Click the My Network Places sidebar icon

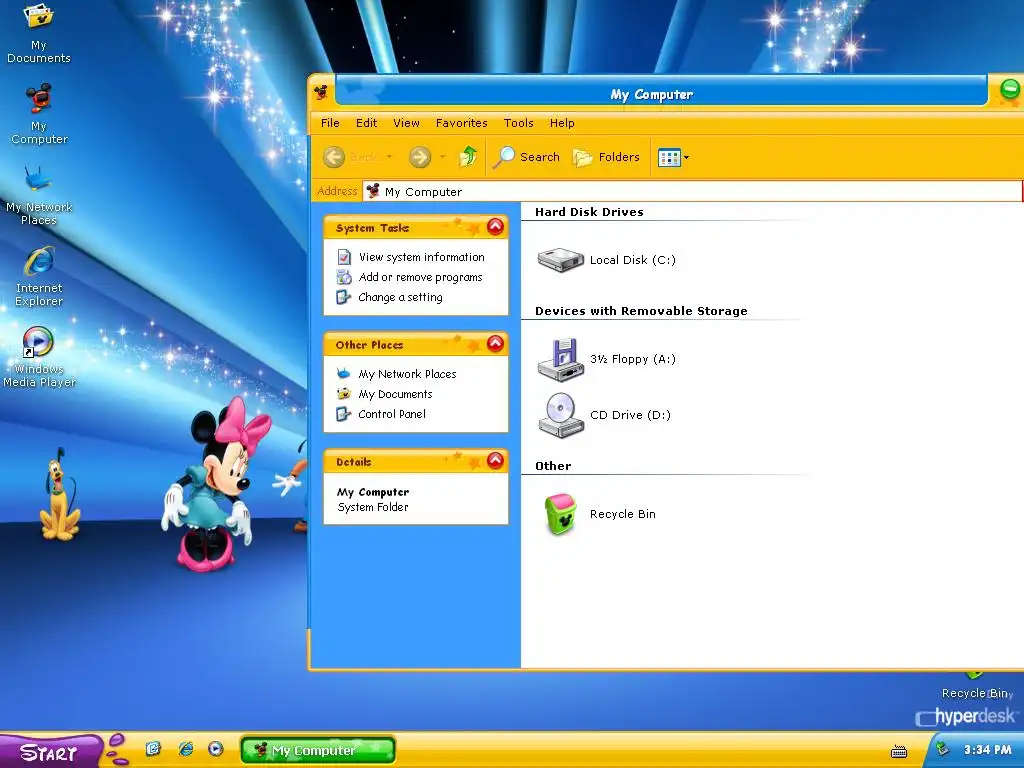(344, 374)
